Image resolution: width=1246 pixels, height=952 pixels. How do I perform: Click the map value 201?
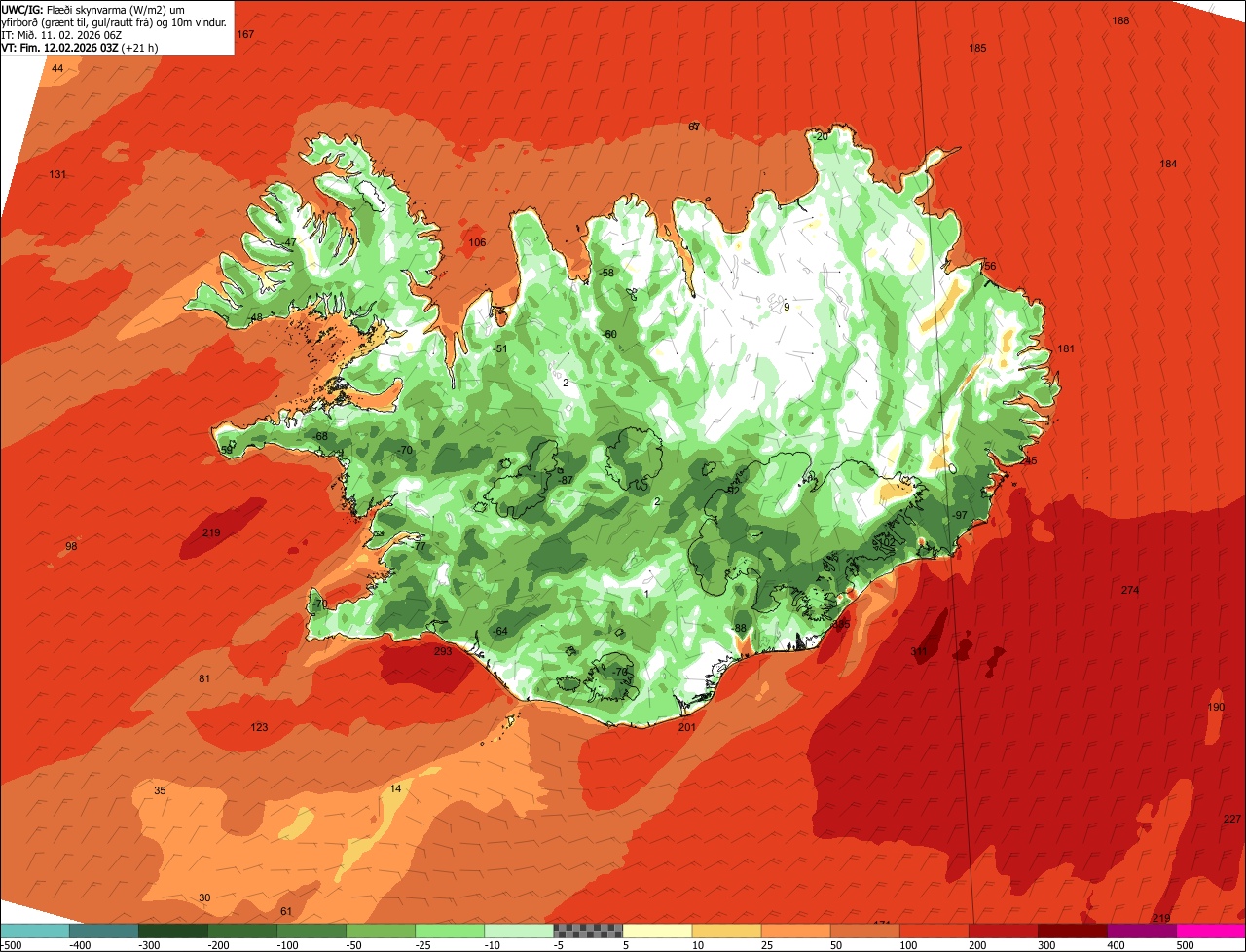click(x=687, y=727)
